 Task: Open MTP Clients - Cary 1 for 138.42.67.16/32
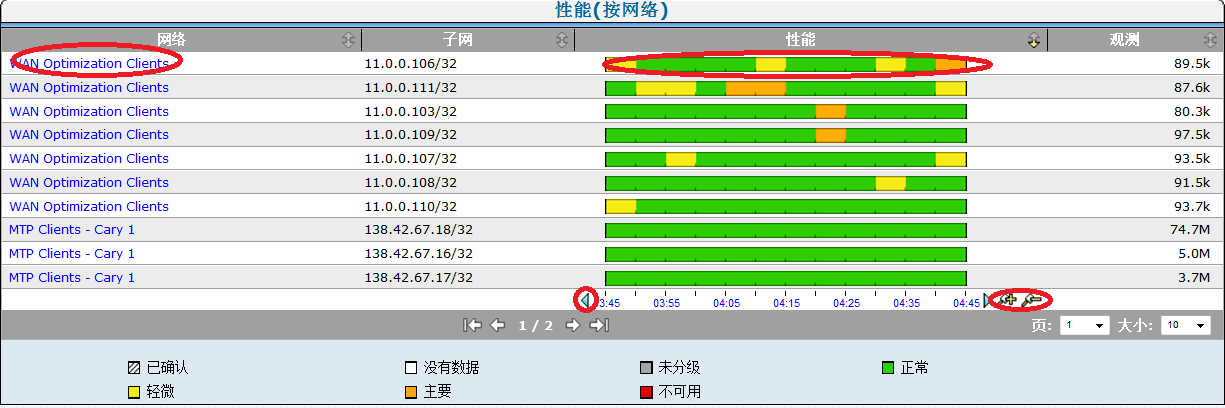(x=72, y=253)
